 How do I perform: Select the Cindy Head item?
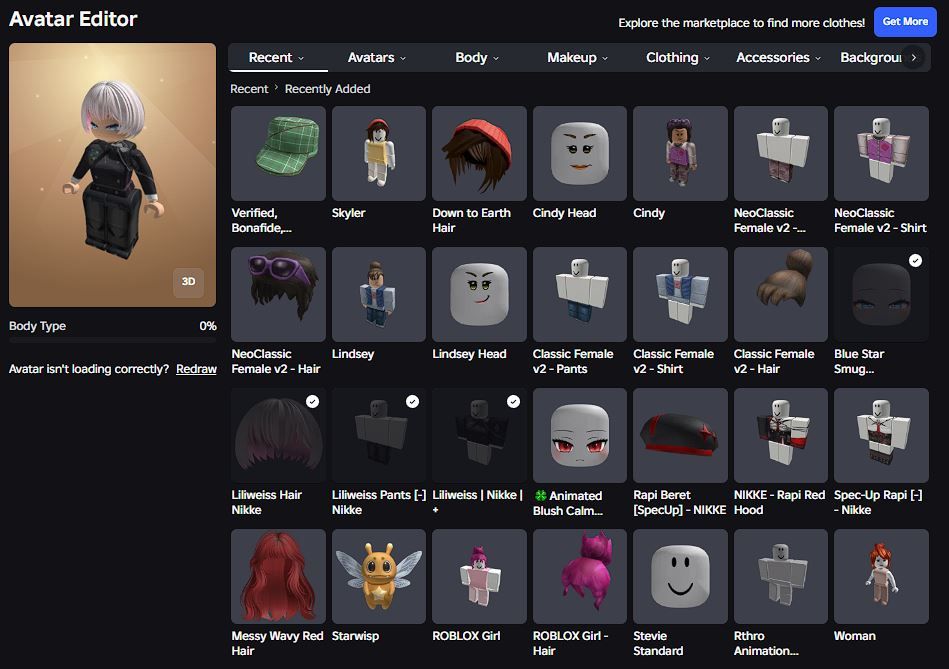point(580,153)
